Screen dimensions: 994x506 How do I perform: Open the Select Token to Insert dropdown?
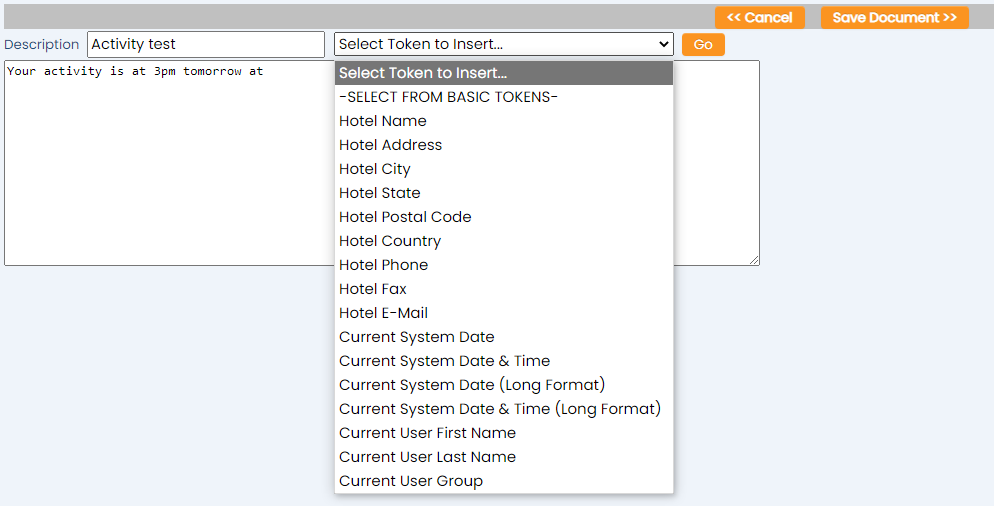pyautogui.click(x=504, y=44)
